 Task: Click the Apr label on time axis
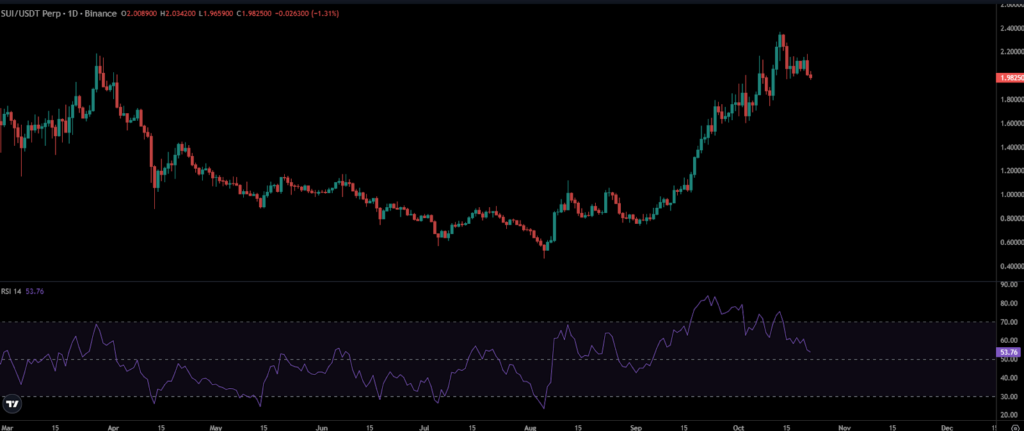(113, 426)
